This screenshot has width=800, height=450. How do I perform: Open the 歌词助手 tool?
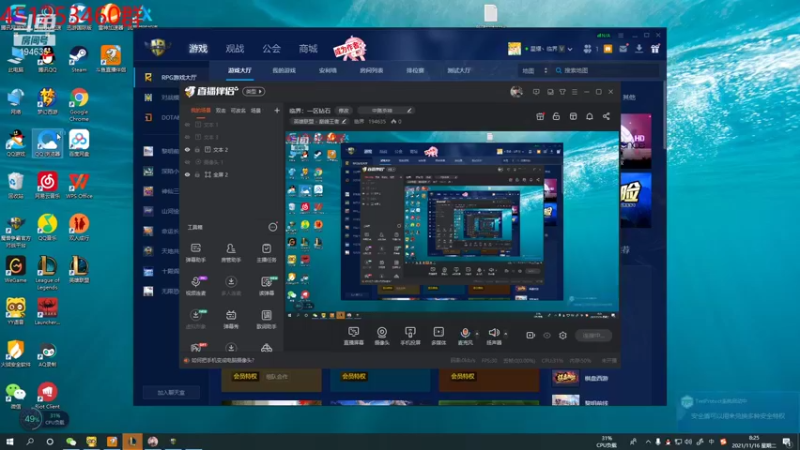point(266,319)
